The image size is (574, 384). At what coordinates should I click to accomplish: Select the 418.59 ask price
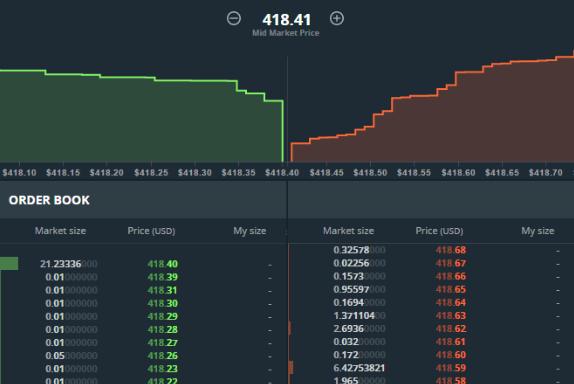click(x=451, y=368)
